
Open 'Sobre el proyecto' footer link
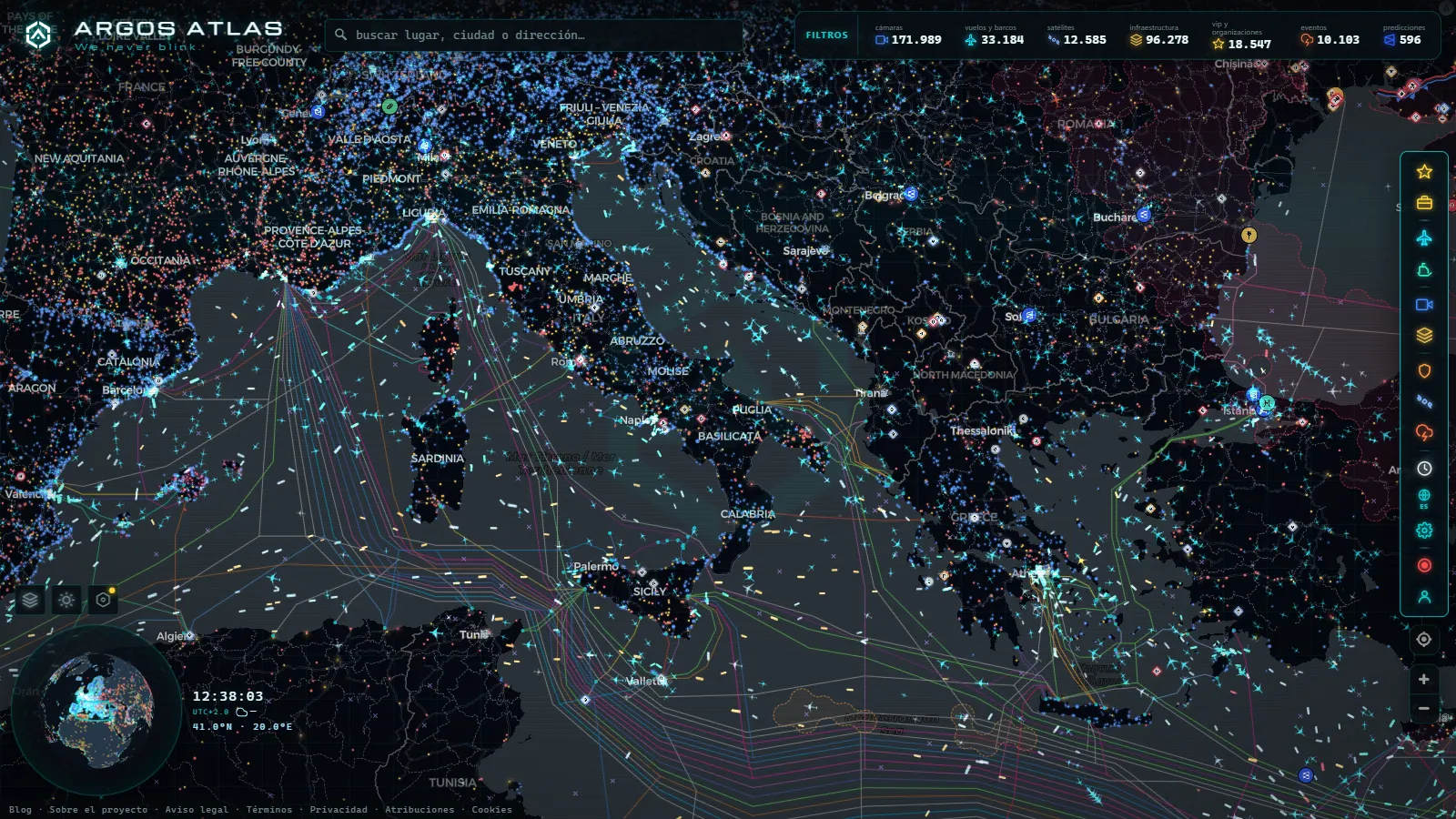(98, 809)
